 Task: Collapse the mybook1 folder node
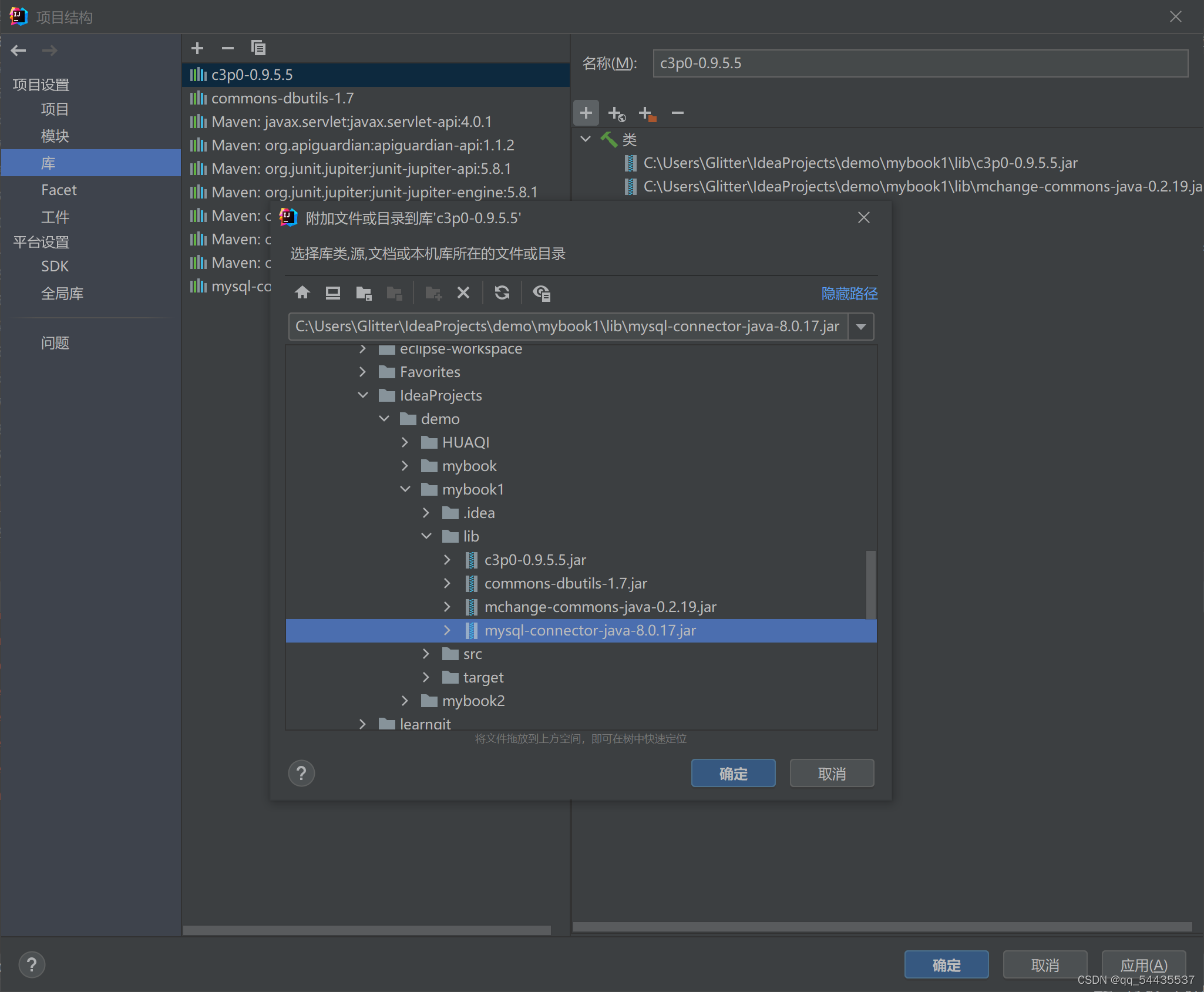[405, 489]
